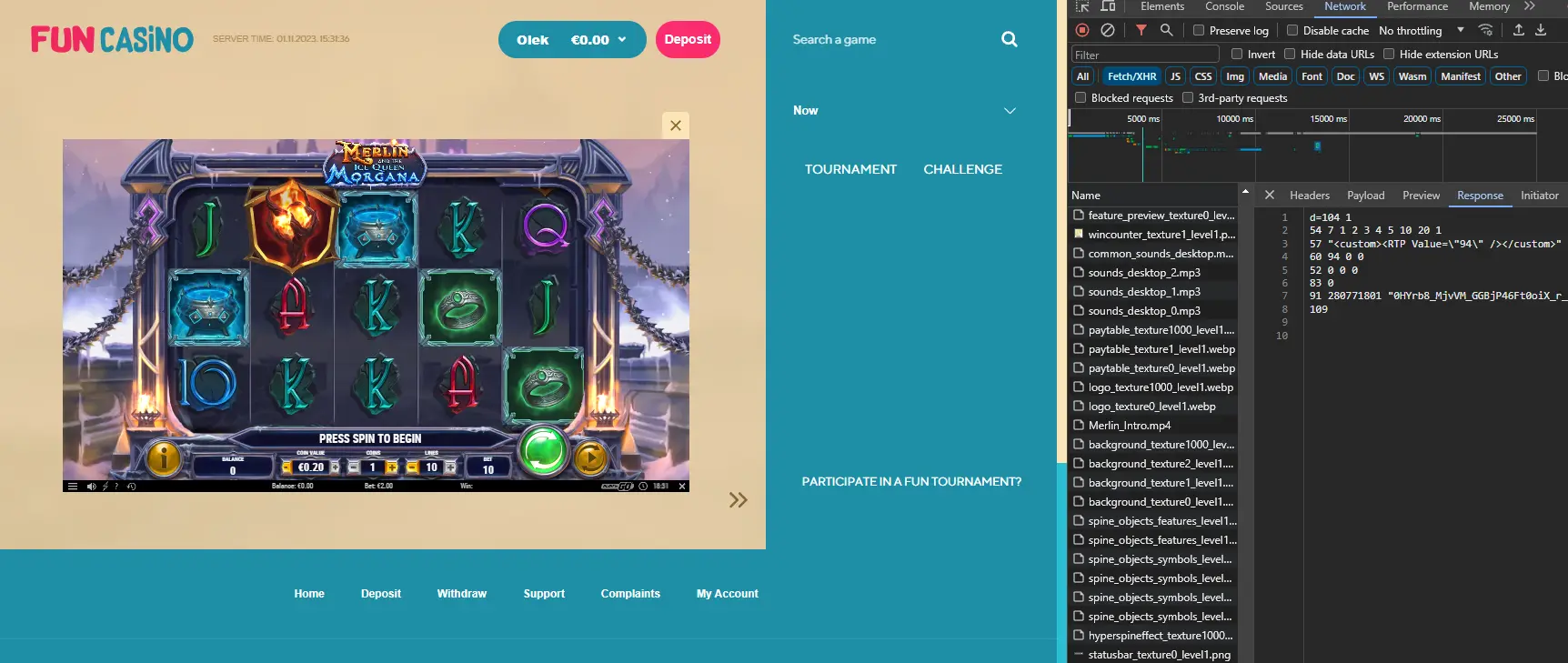The image size is (1568, 663).
Task: Open the Support footer link
Action: click(x=544, y=594)
